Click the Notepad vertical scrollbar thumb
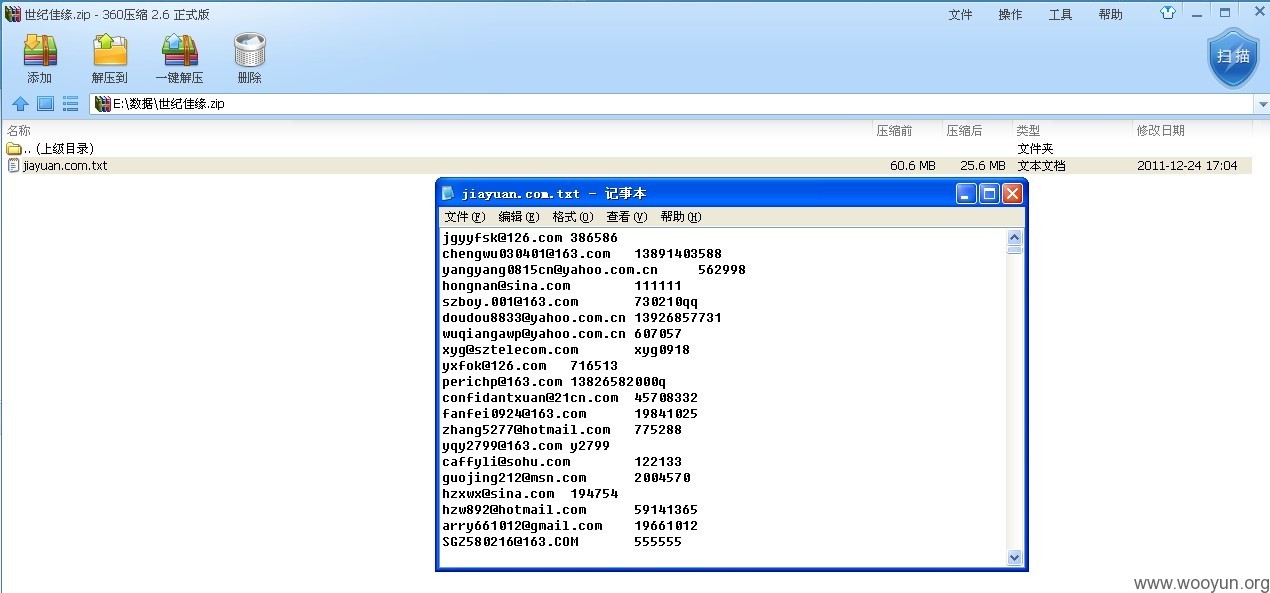 (1015, 250)
